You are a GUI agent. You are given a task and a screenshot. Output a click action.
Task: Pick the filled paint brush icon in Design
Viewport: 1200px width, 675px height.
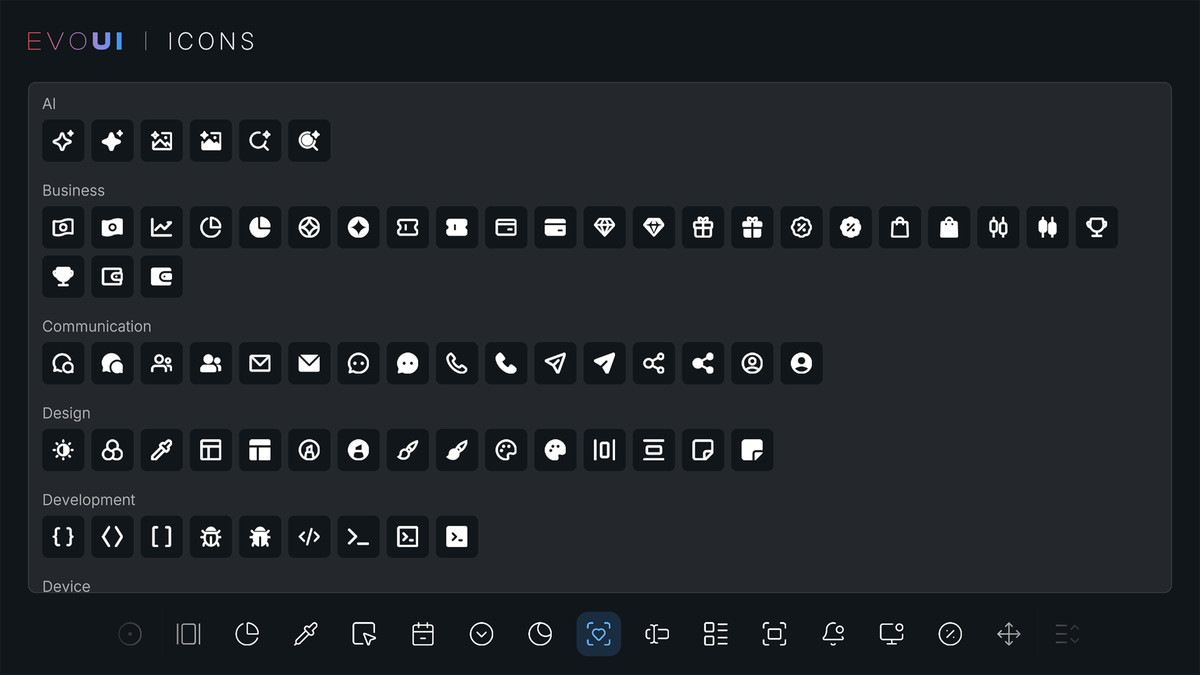pyautogui.click(x=456, y=451)
